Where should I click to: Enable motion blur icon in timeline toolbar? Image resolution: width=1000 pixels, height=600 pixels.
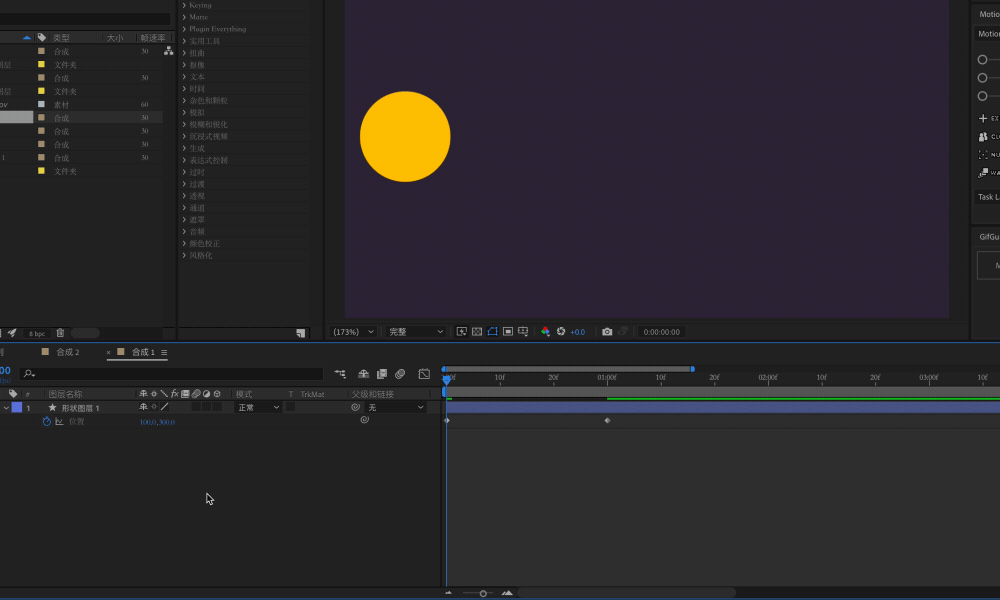(400, 374)
